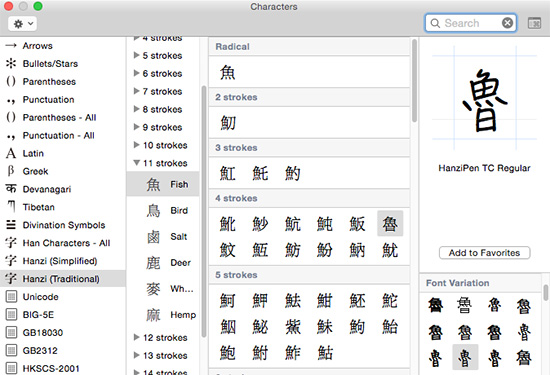
Task: Select the Arrows category icon
Action: [x=11, y=45]
